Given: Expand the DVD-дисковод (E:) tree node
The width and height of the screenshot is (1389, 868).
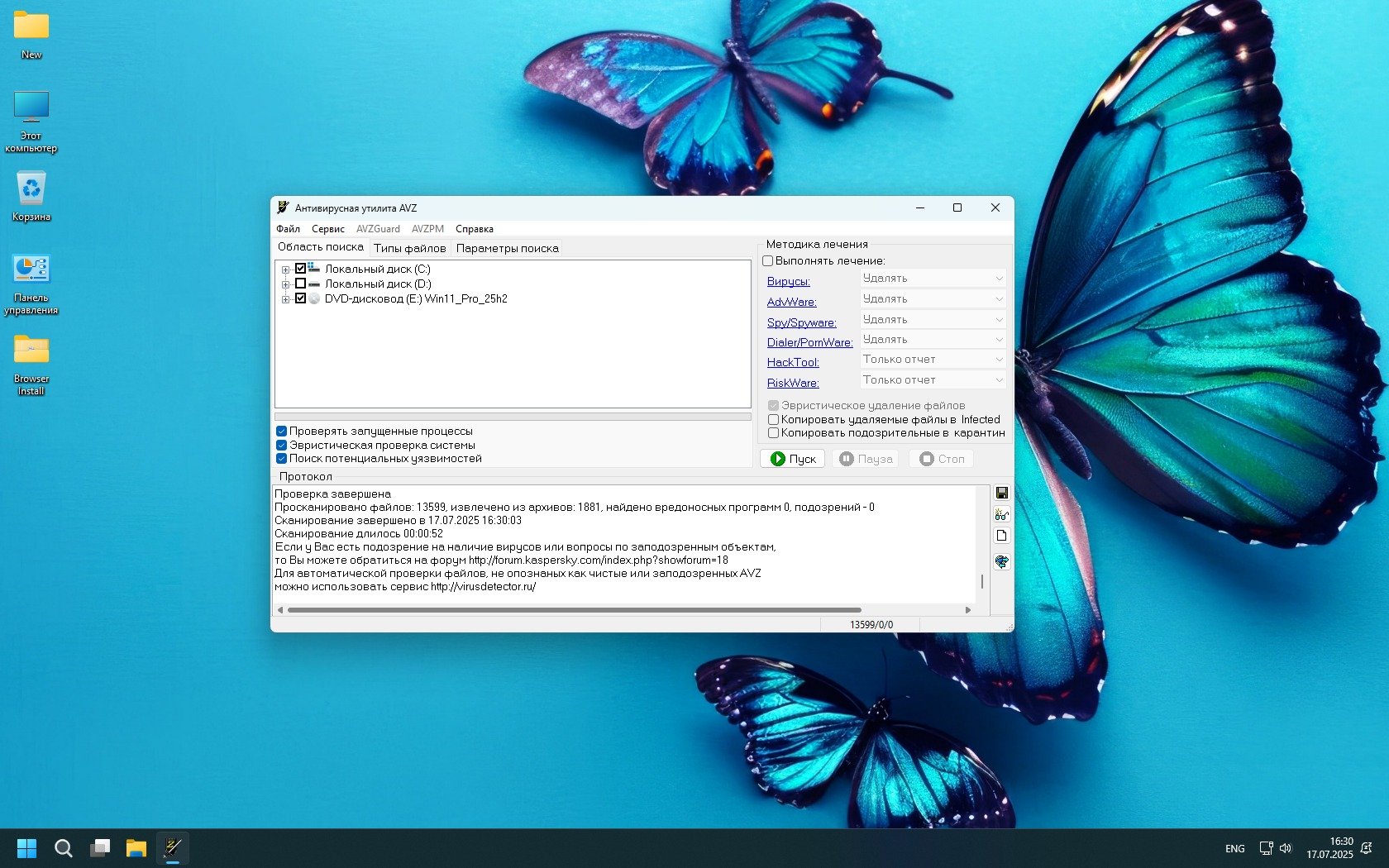Looking at the screenshot, I should pyautogui.click(x=285, y=299).
